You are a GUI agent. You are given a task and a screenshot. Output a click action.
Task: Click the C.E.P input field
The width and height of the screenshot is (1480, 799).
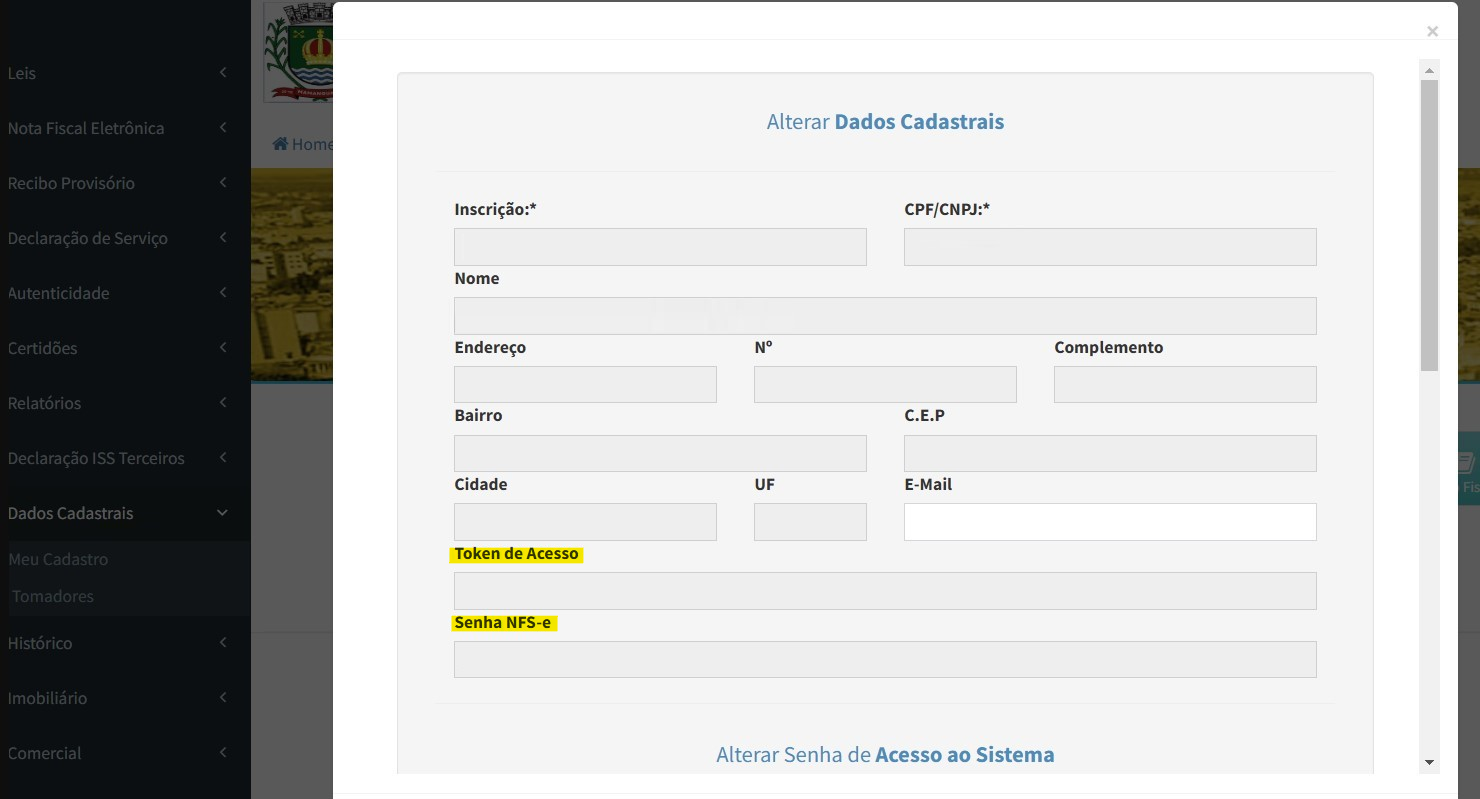click(1110, 453)
